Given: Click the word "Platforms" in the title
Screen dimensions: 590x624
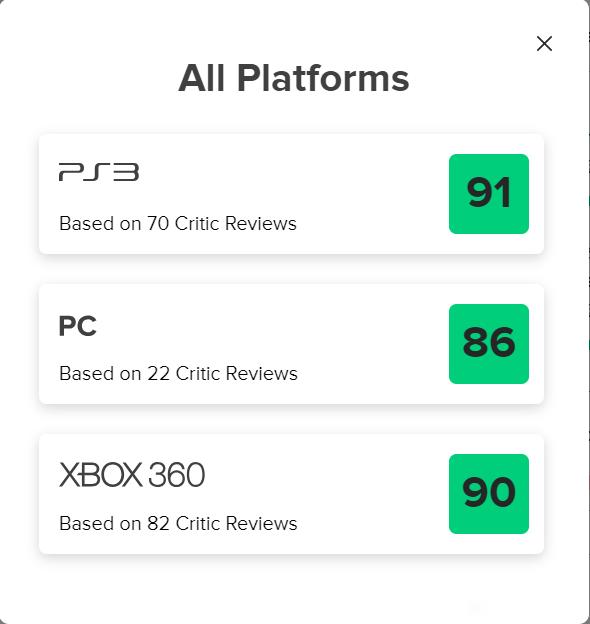Looking at the screenshot, I should point(323,78).
